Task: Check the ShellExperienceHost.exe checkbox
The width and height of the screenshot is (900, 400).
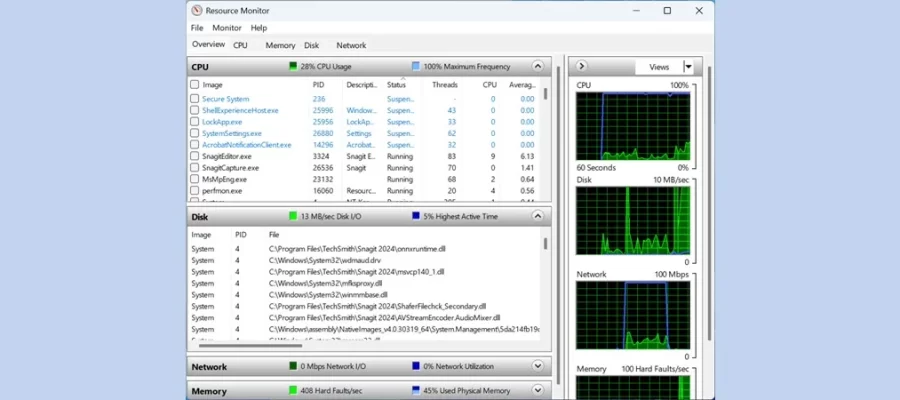Action: pos(195,110)
